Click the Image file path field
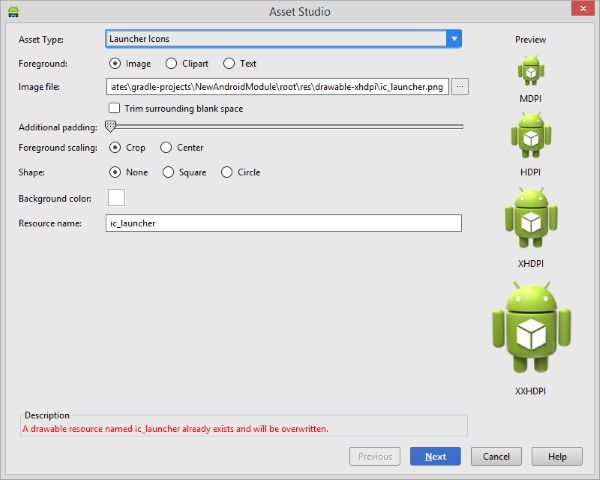 pos(277,87)
